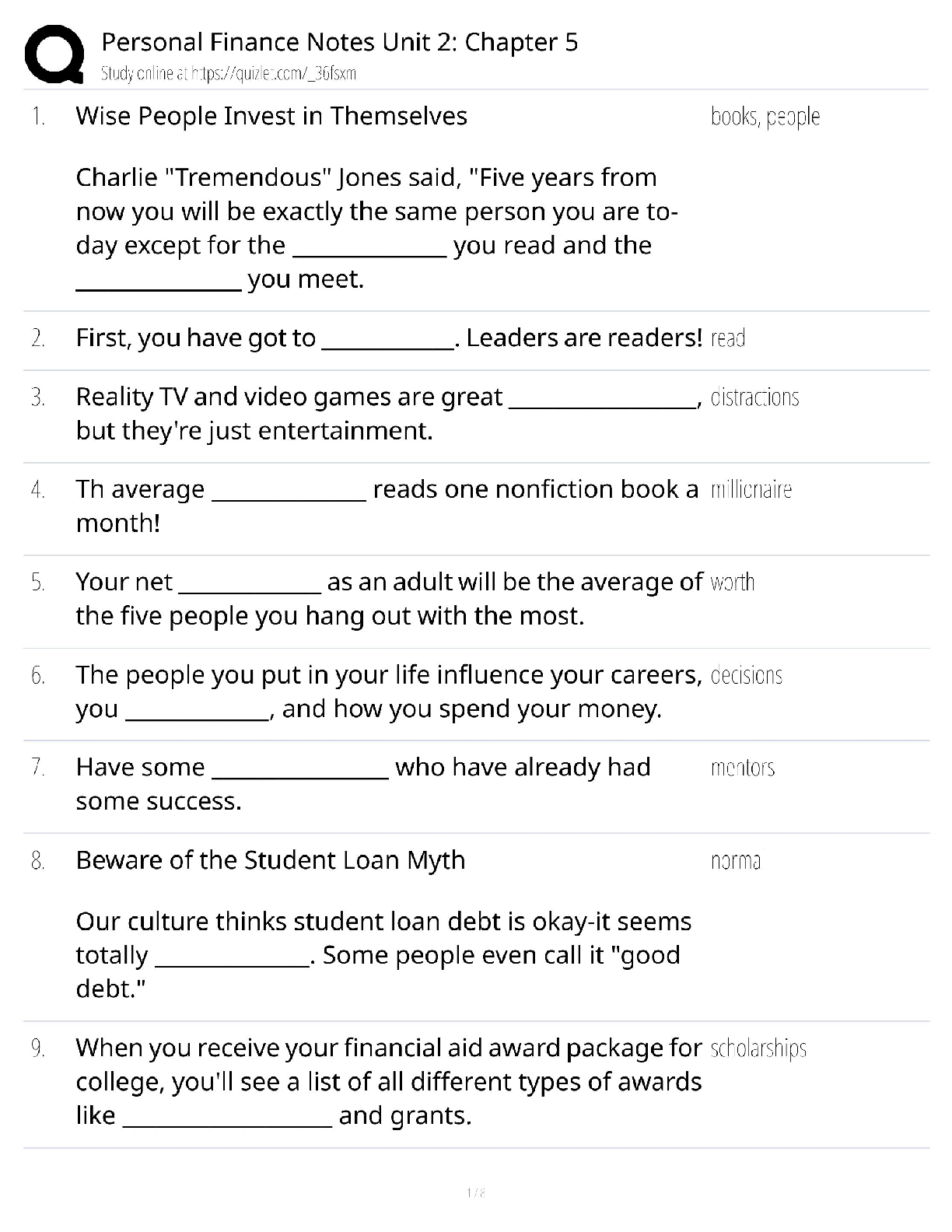Screen dimensions: 952x1232
Task: Click the page number indicator at the bottom
Action: [476, 1192]
